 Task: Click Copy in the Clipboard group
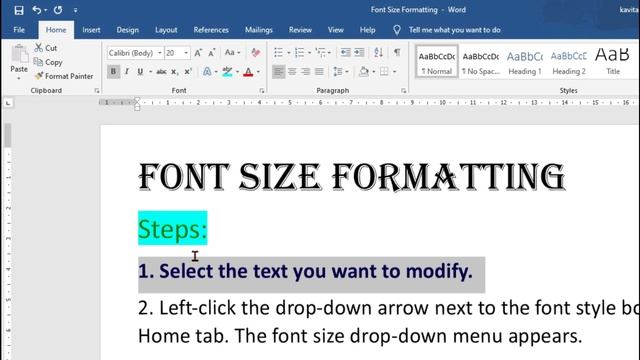coord(48,62)
